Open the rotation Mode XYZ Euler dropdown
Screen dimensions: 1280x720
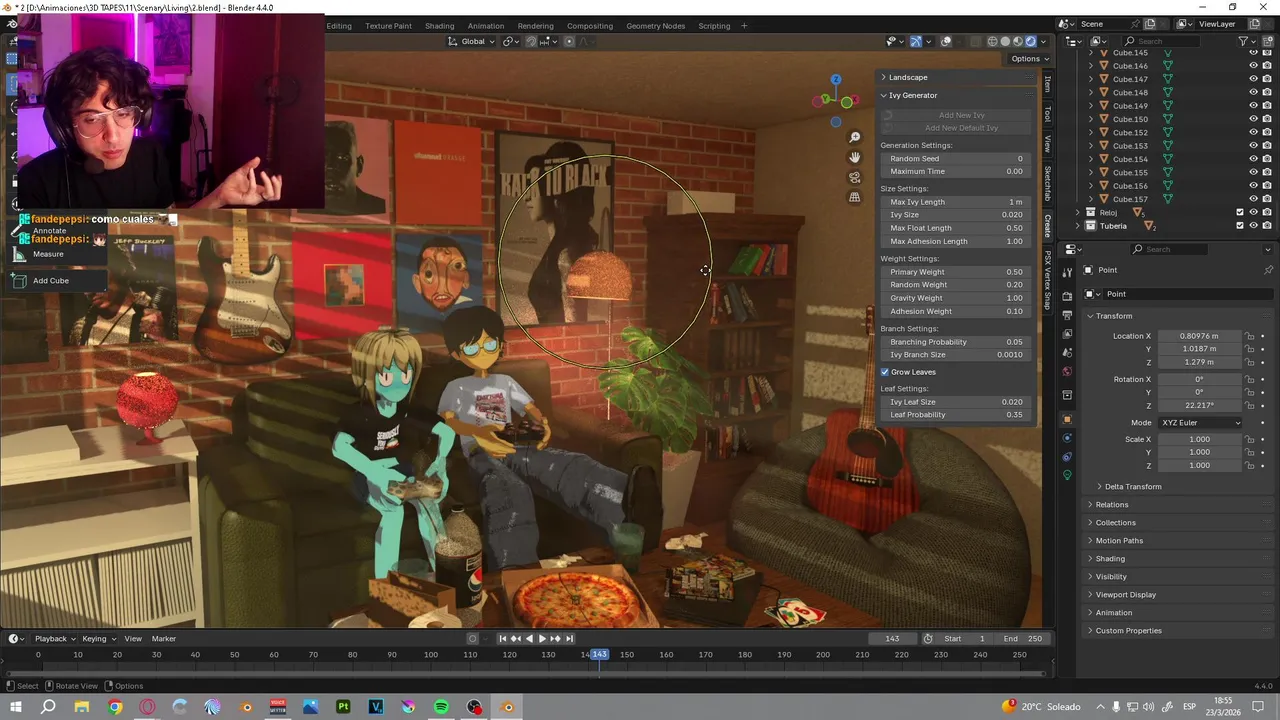coord(1200,422)
